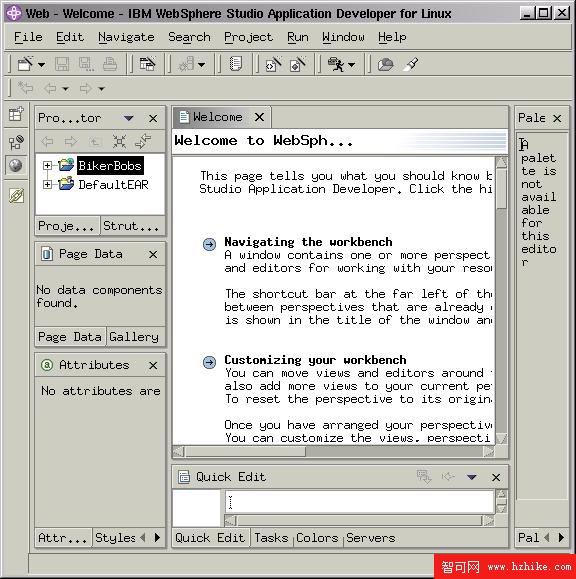Click the Forward navigation arrow in toolbar
576x579 pixels.
pos(86,88)
